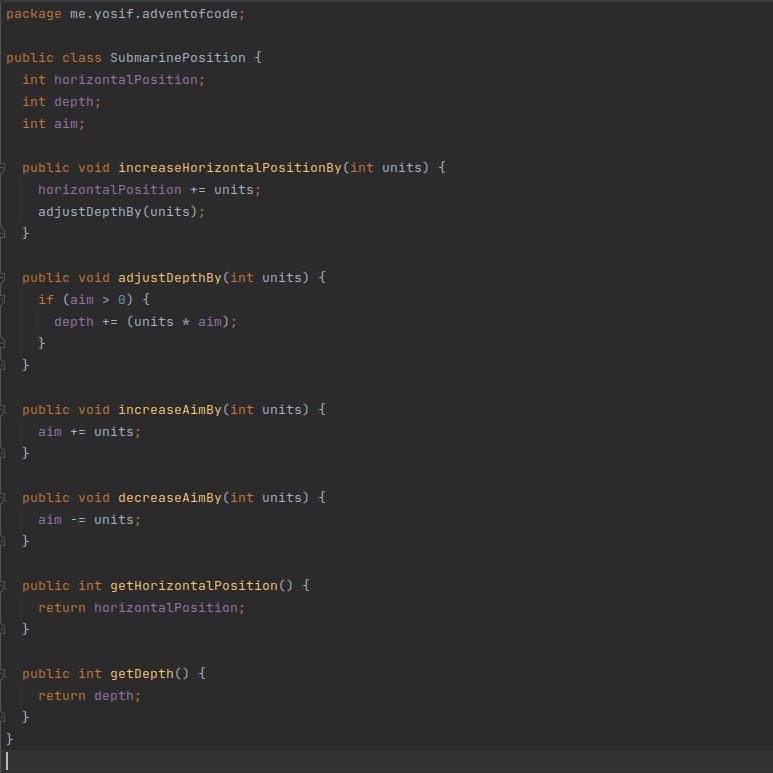
Task: Collapse the getHorizontalPosition method fold marker
Action: click(2, 586)
